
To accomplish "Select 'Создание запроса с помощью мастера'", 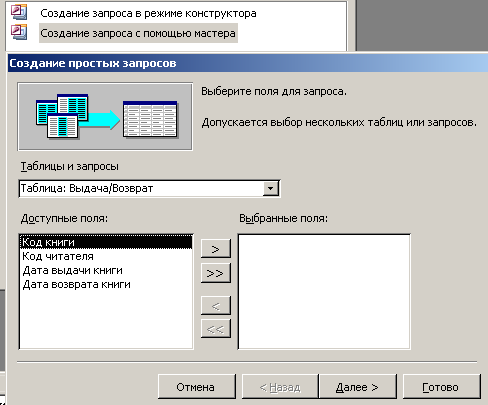I will pos(138,33).
